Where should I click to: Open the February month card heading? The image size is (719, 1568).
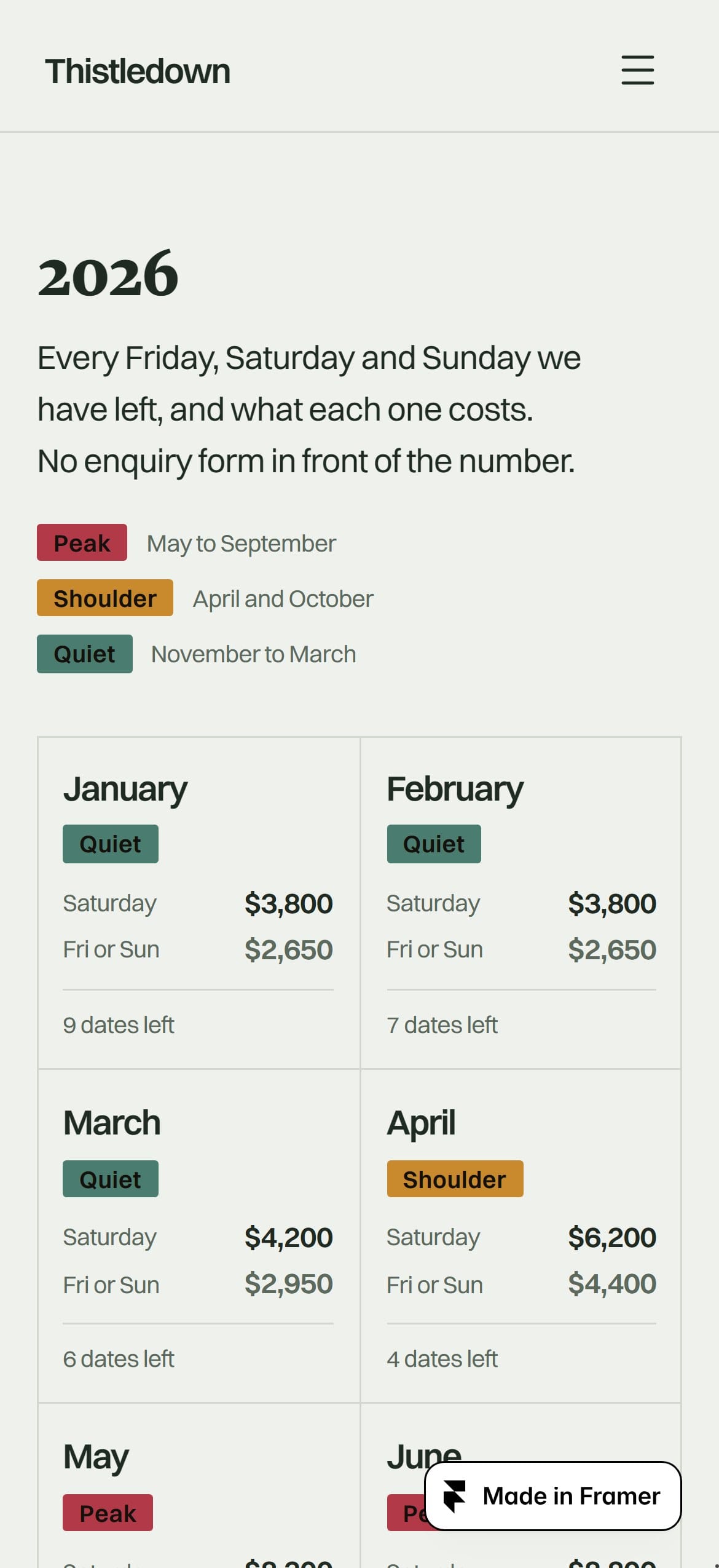(455, 789)
